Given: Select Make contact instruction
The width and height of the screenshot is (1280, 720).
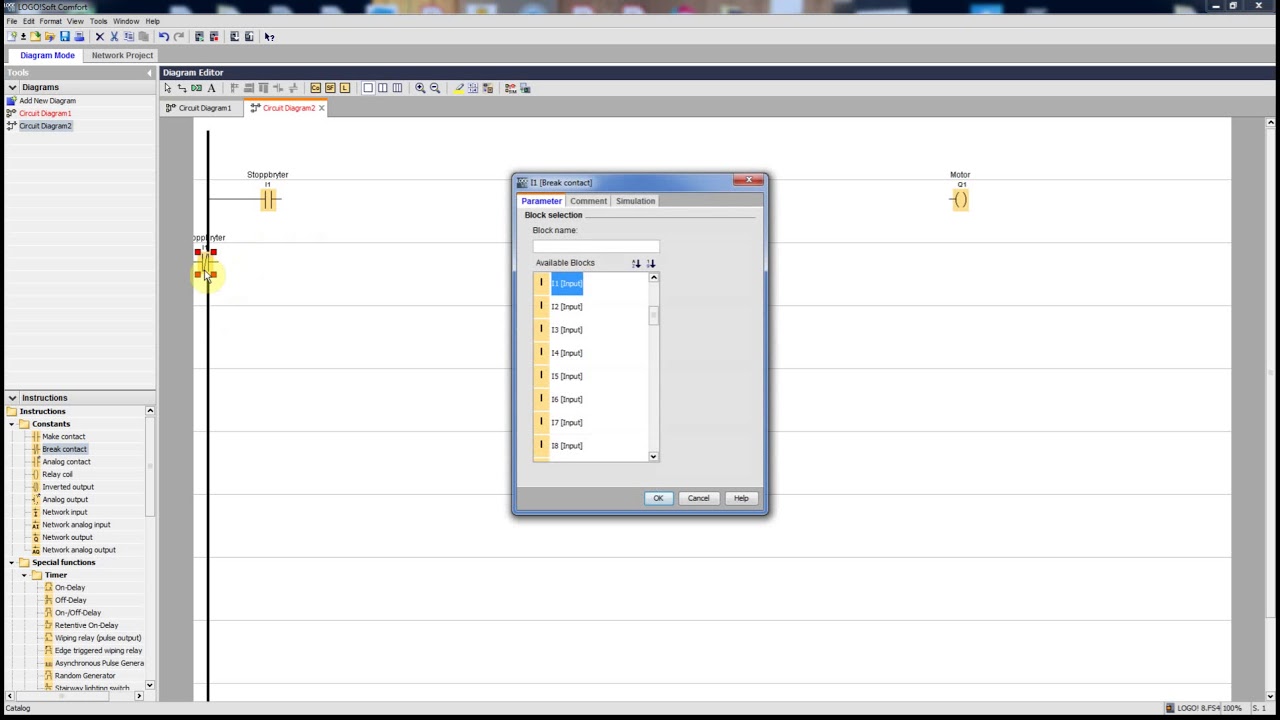Looking at the screenshot, I should pyautogui.click(x=63, y=437).
